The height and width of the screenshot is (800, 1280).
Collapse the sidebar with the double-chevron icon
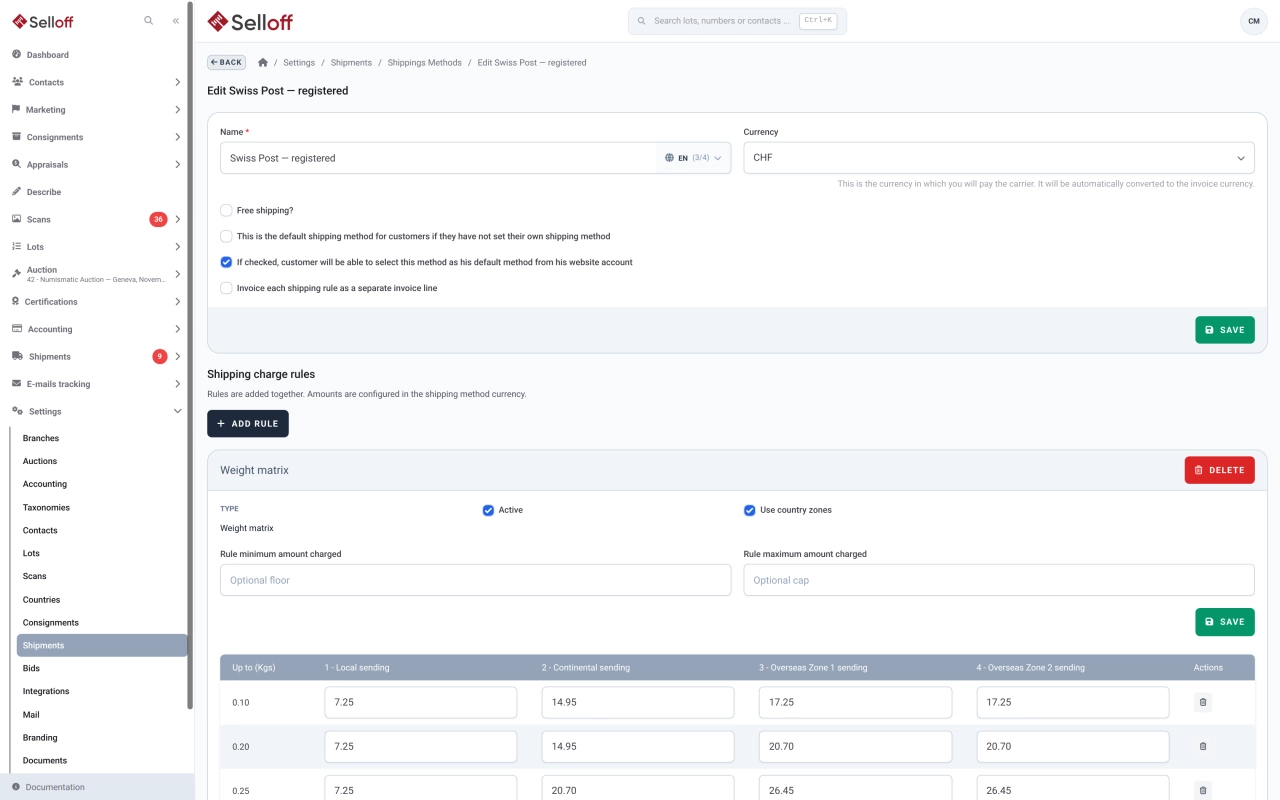point(176,21)
